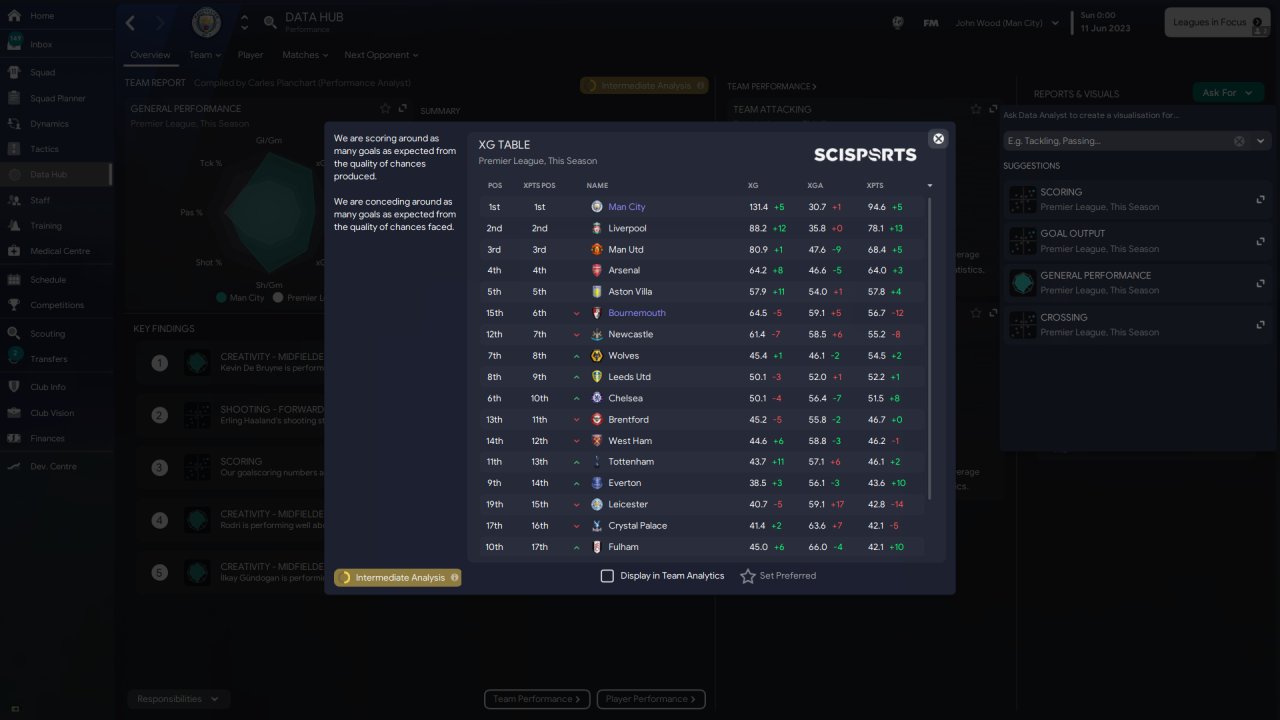Sort the table by the XPTS column
Image resolution: width=1280 pixels, height=720 pixels.
[x=875, y=186]
